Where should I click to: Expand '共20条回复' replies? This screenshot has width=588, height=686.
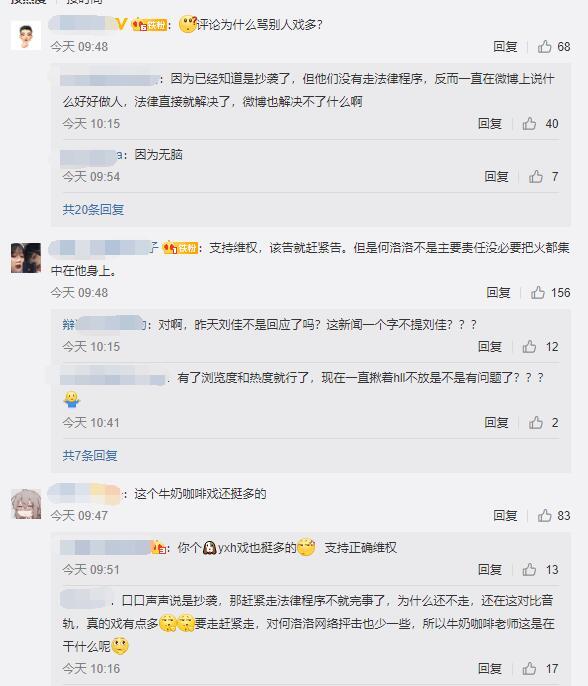coord(93,210)
